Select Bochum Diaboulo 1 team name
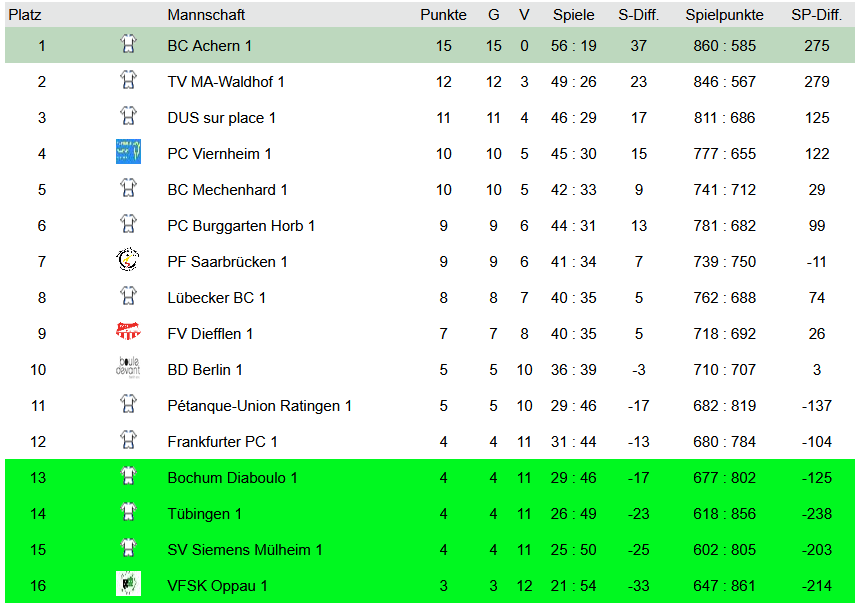 pyautogui.click(x=232, y=478)
